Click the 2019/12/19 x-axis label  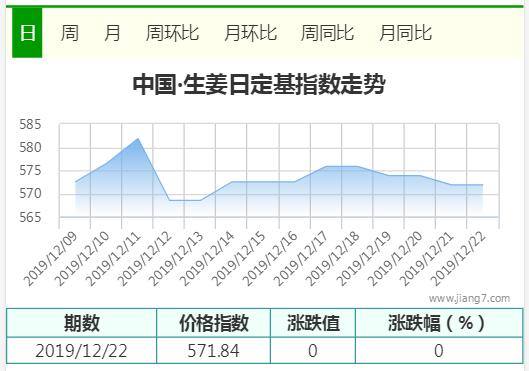tap(363, 259)
